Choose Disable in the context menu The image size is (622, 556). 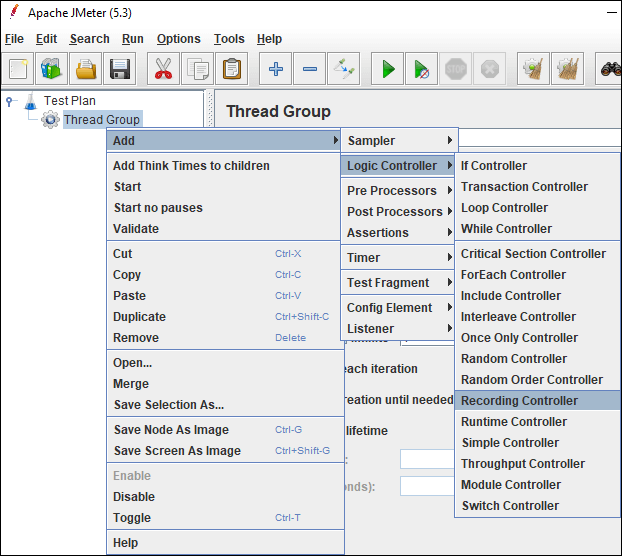134,497
